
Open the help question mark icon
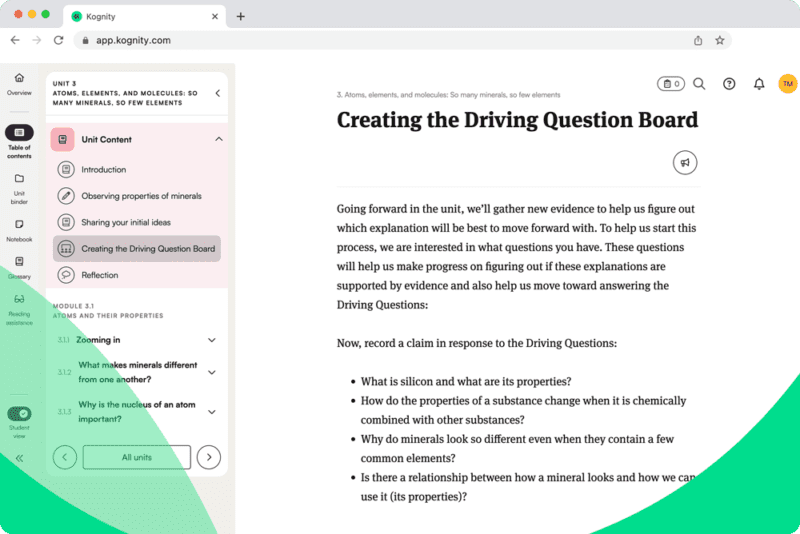(x=729, y=84)
